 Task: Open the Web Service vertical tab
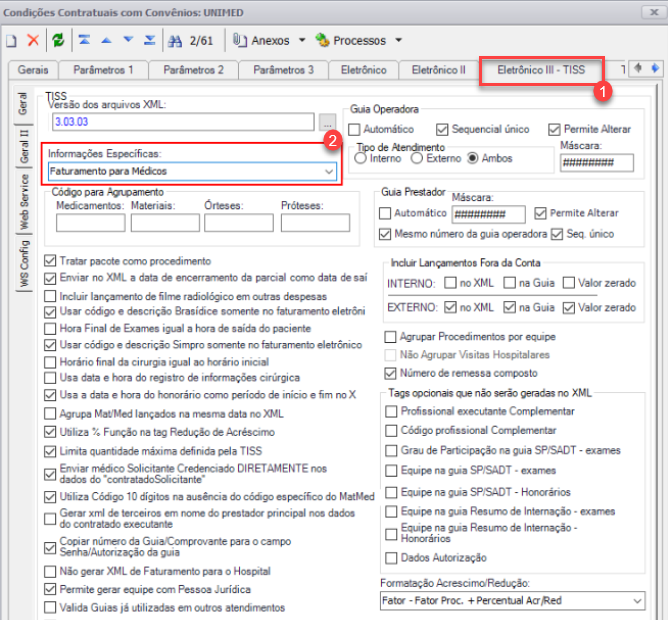[x=24, y=202]
